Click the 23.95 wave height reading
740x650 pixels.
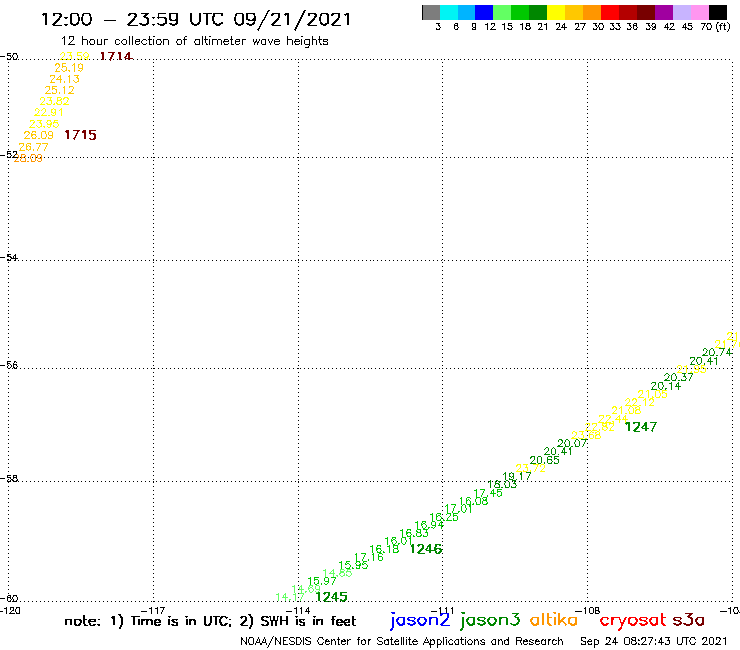[x=44, y=124]
